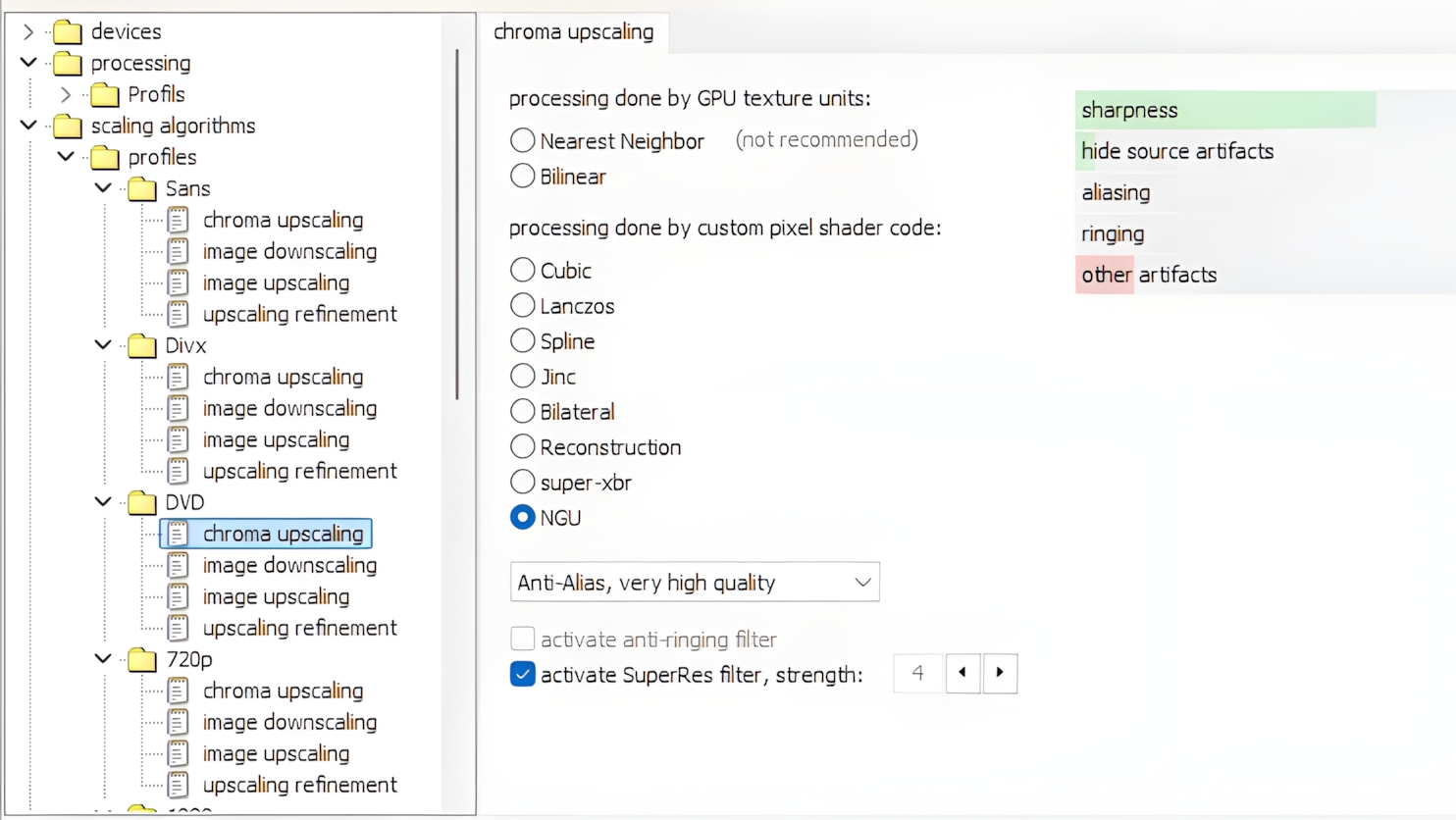Switch to the chroma upscaling tab
Screen dimensions: 1456x820
coord(574,32)
